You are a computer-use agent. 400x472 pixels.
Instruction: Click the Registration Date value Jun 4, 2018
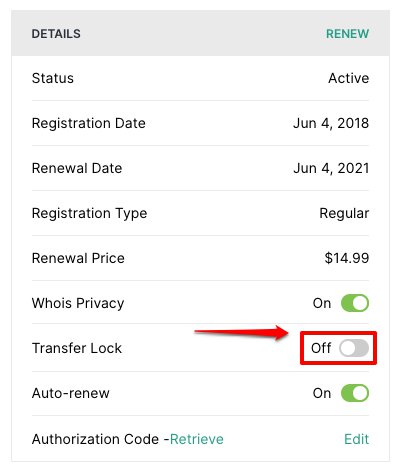pyautogui.click(x=331, y=123)
